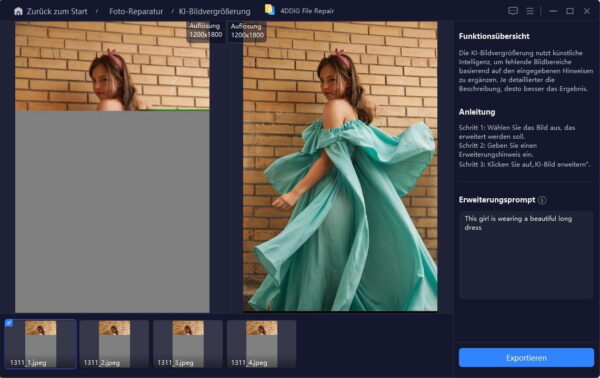
Task: Click into the Erweiterungsprompt text field
Action: 526,254
